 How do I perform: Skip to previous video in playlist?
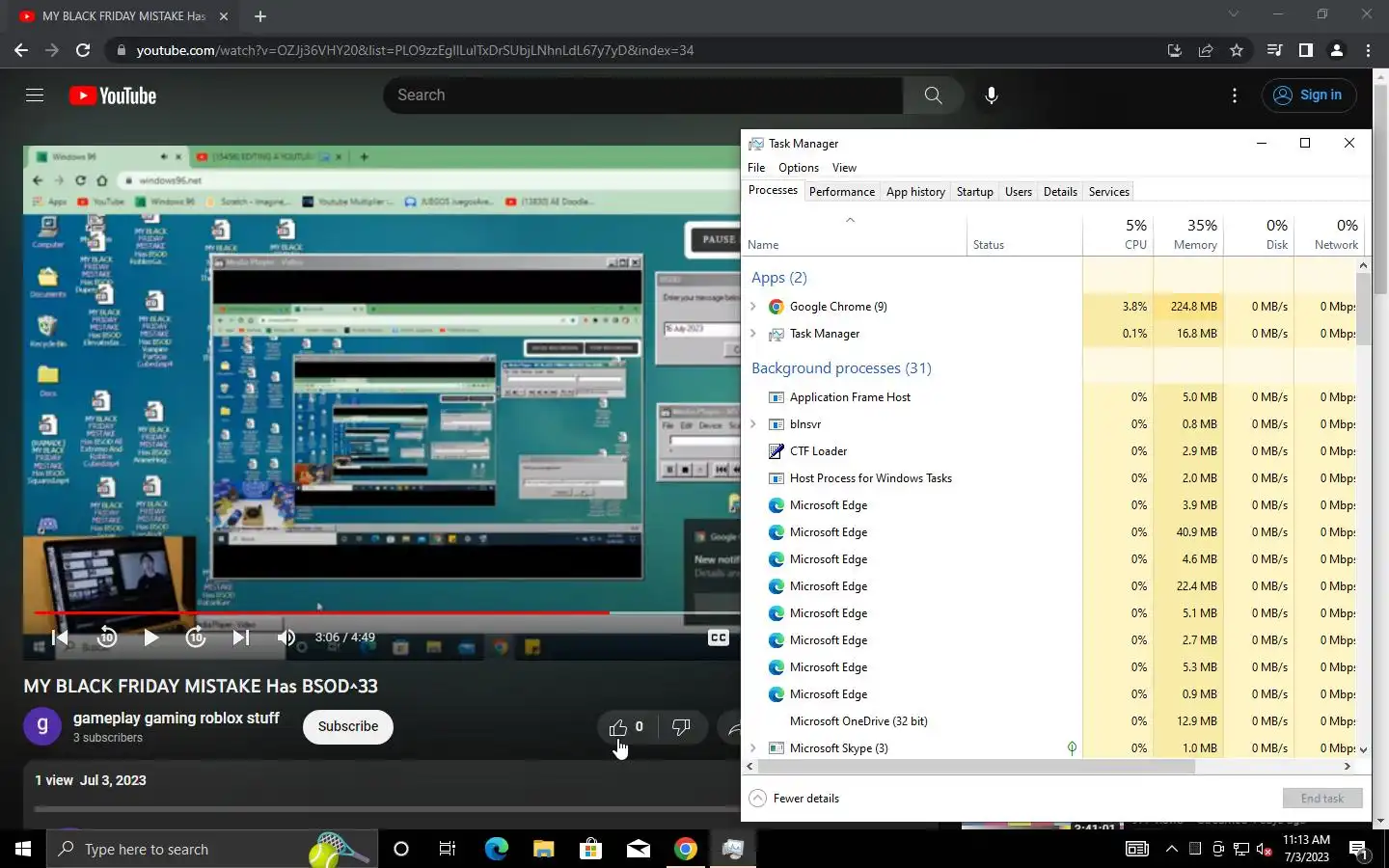tap(60, 637)
